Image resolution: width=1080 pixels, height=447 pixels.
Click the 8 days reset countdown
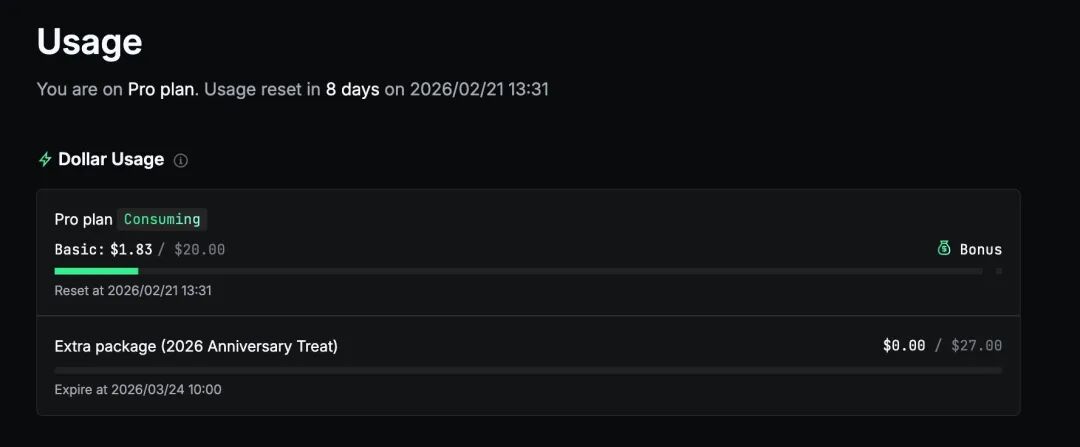tap(352, 89)
